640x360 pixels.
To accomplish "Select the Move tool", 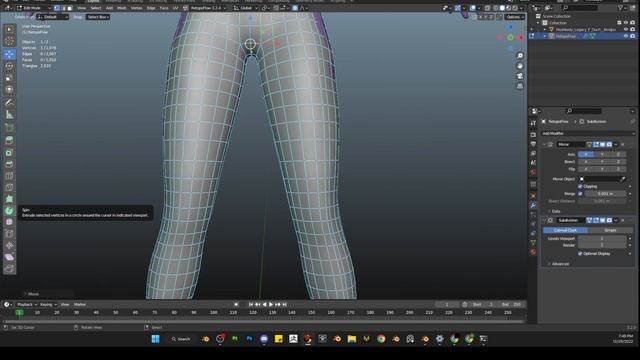I will tap(9, 54).
